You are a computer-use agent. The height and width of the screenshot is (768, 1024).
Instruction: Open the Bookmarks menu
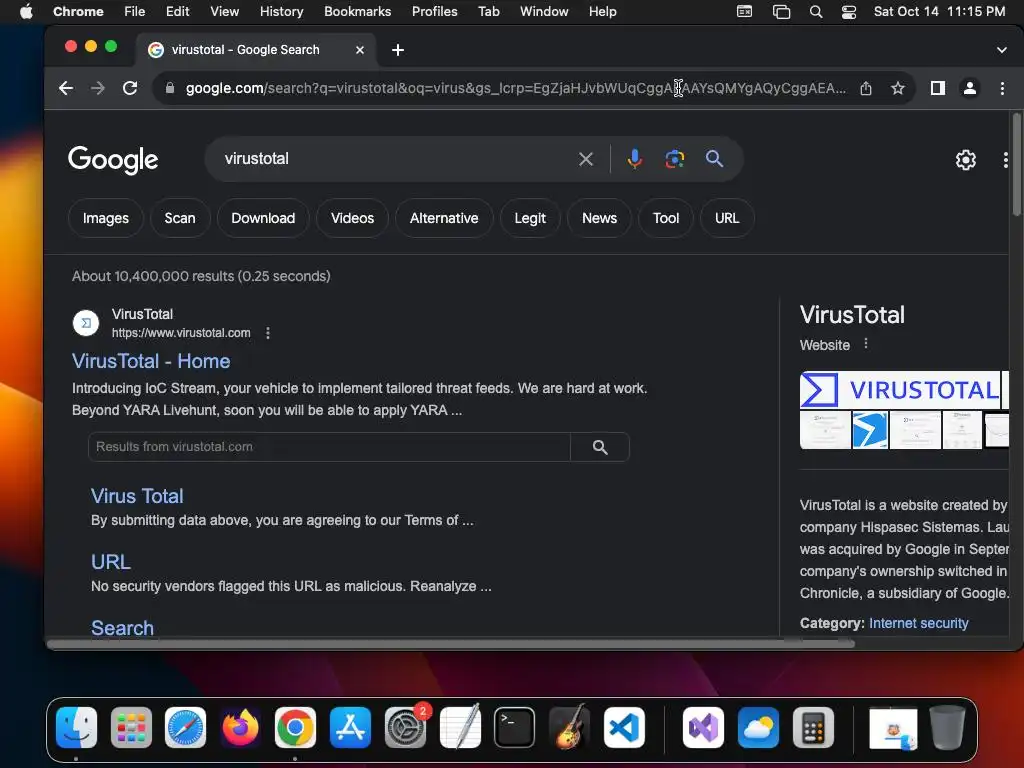357,12
